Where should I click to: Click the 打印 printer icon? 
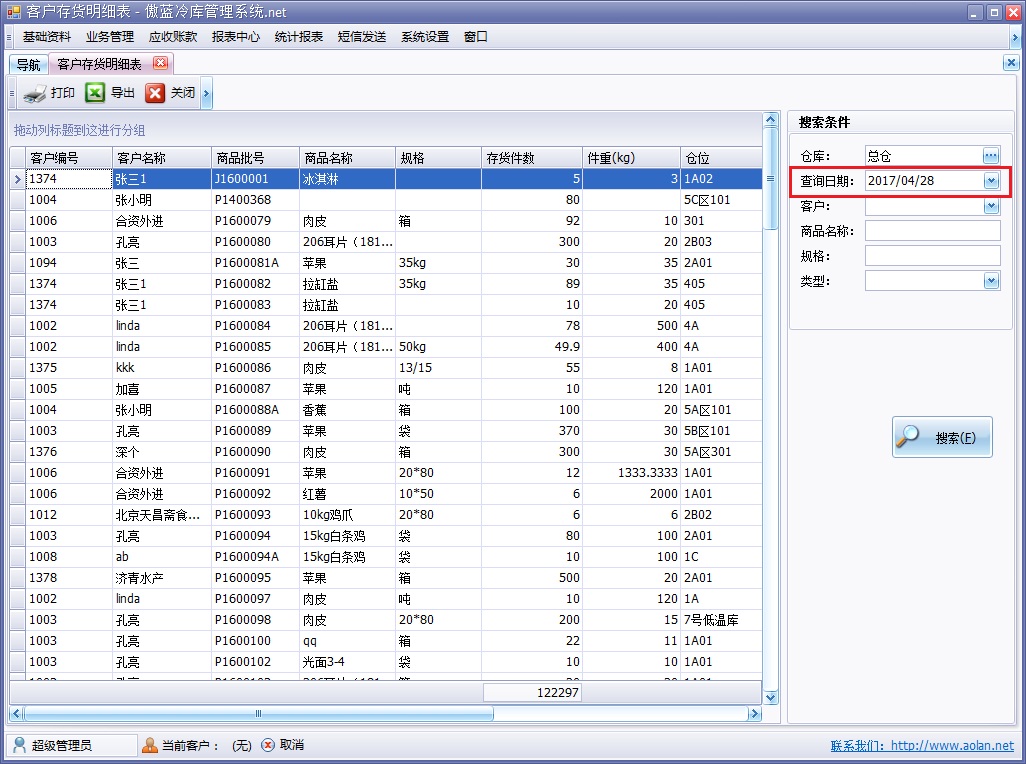click(33, 93)
